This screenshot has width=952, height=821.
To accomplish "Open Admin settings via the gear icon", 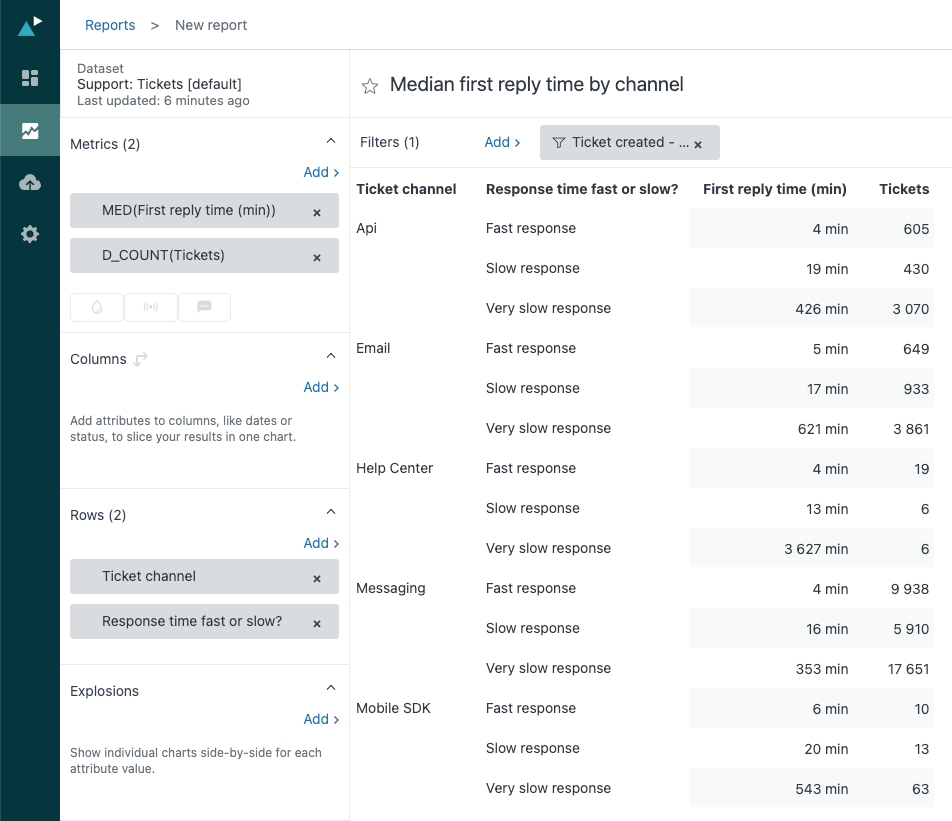I will tap(29, 234).
